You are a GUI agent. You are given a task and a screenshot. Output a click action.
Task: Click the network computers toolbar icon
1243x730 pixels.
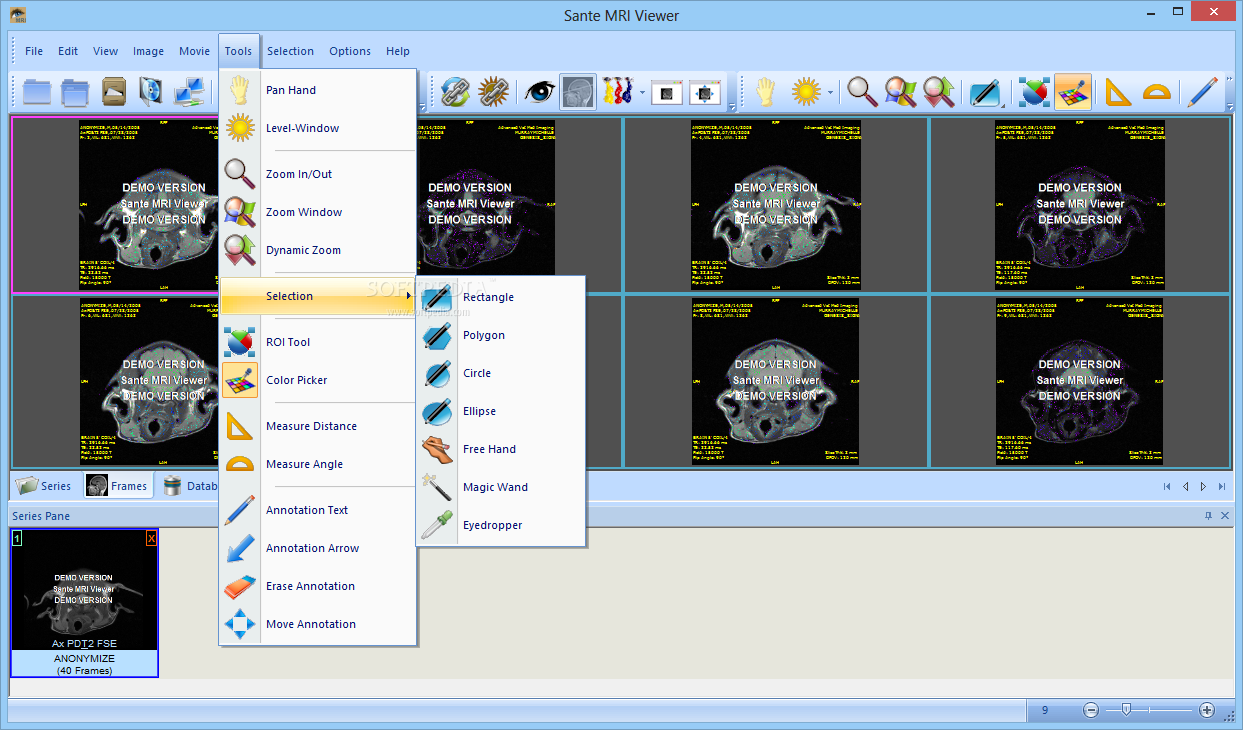pyautogui.click(x=190, y=91)
